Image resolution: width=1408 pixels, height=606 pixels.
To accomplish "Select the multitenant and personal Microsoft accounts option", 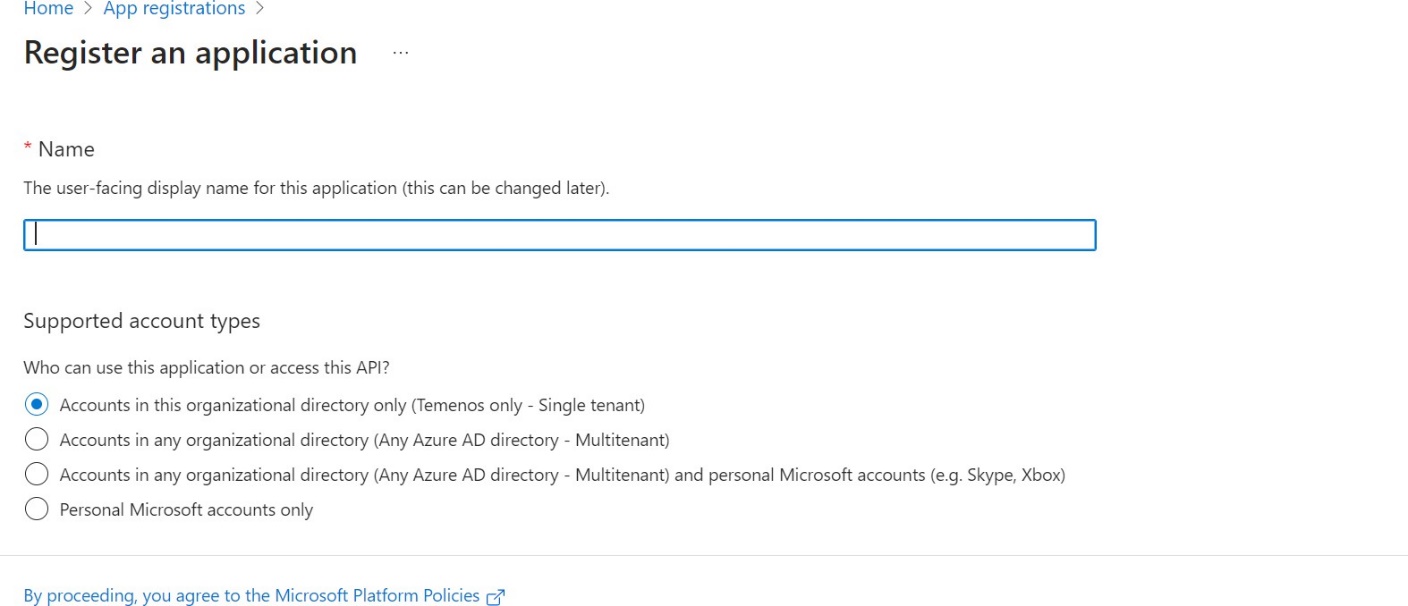I will click(36, 474).
